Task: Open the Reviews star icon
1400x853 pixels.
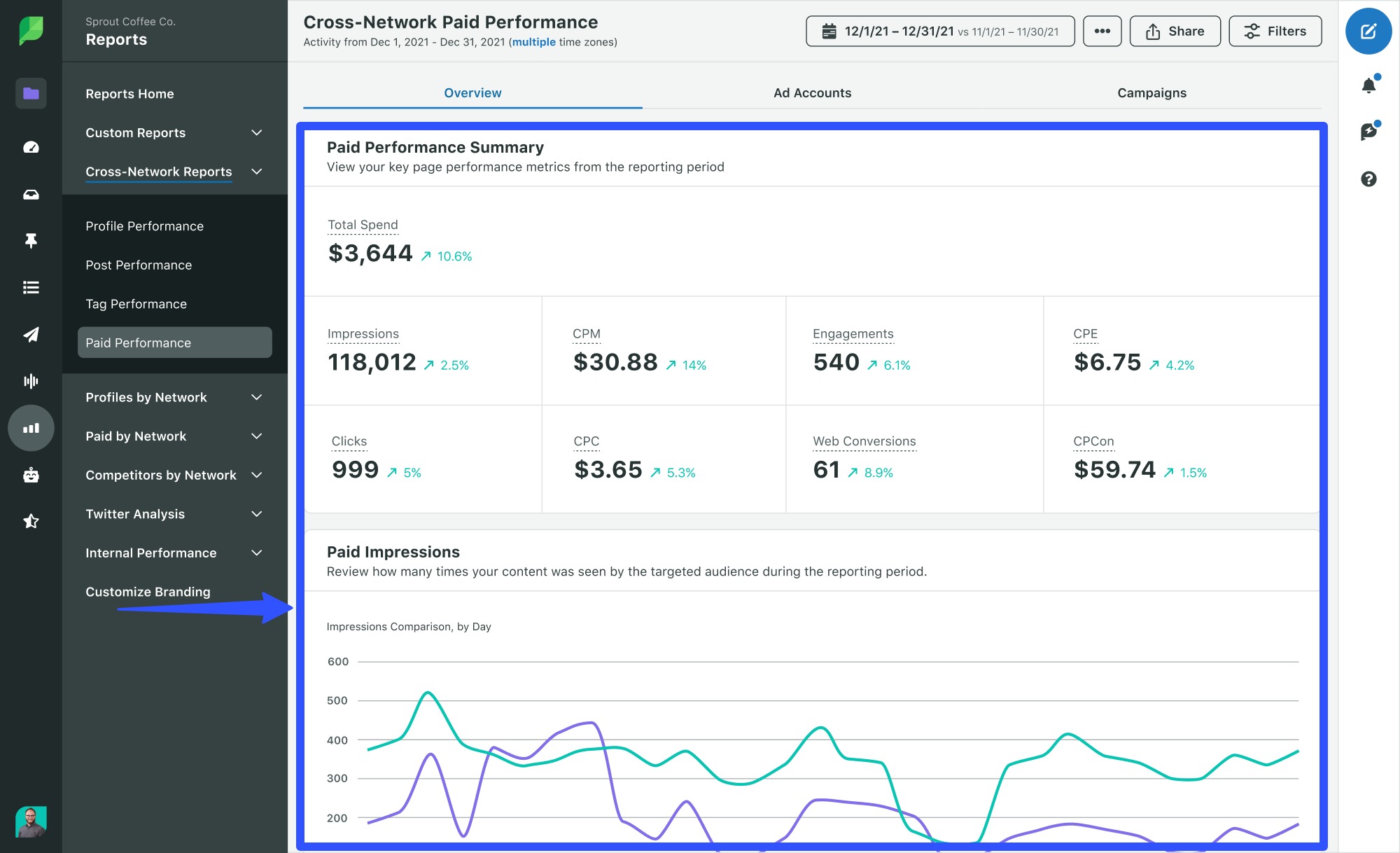Action: pos(31,521)
